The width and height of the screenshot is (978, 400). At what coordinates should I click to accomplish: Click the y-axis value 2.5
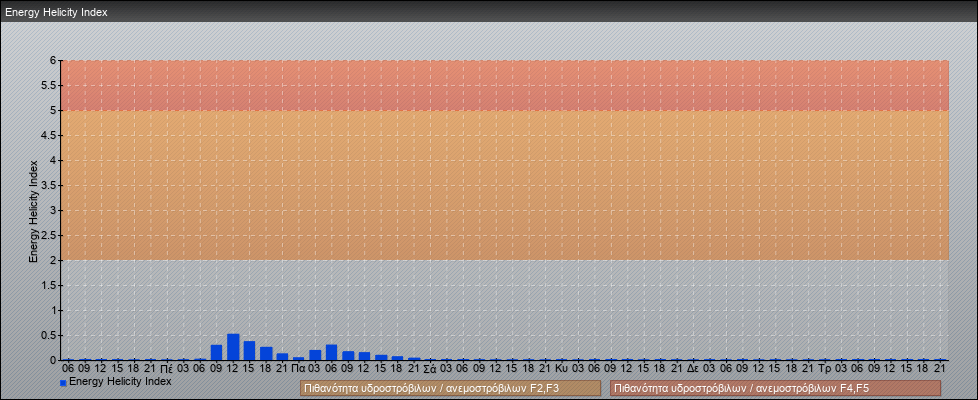click(x=50, y=235)
